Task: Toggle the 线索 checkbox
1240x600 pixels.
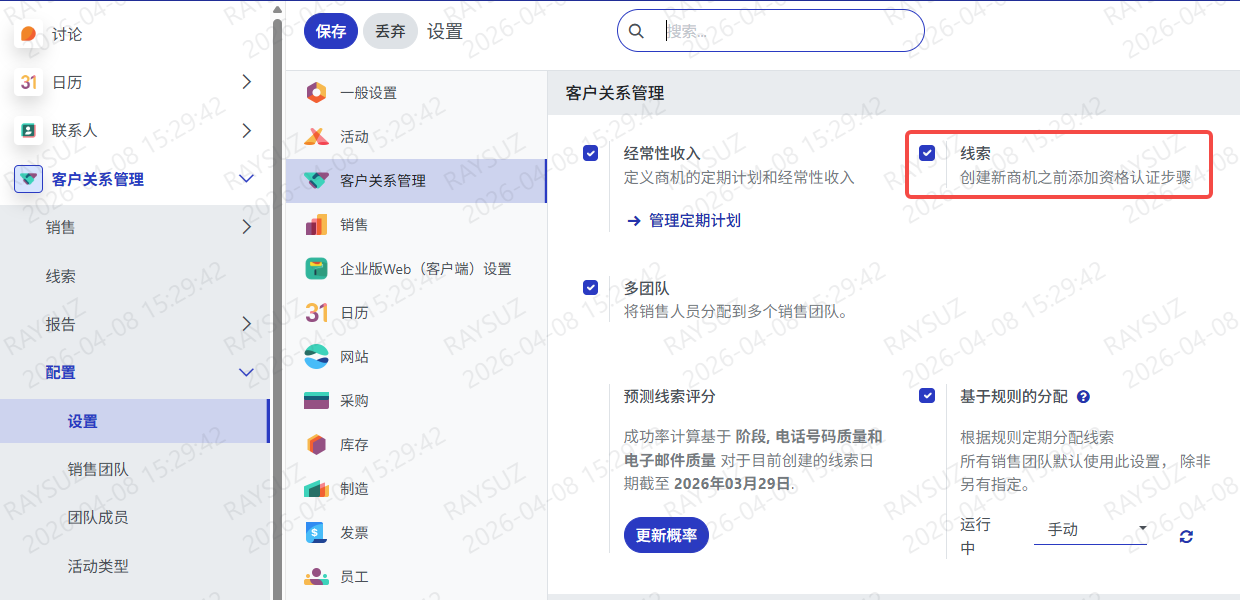Action: pos(927,153)
